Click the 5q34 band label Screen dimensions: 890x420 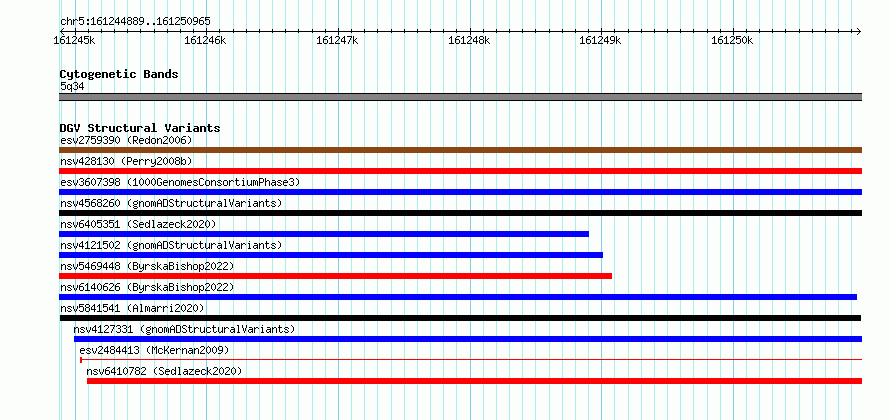coord(72,86)
